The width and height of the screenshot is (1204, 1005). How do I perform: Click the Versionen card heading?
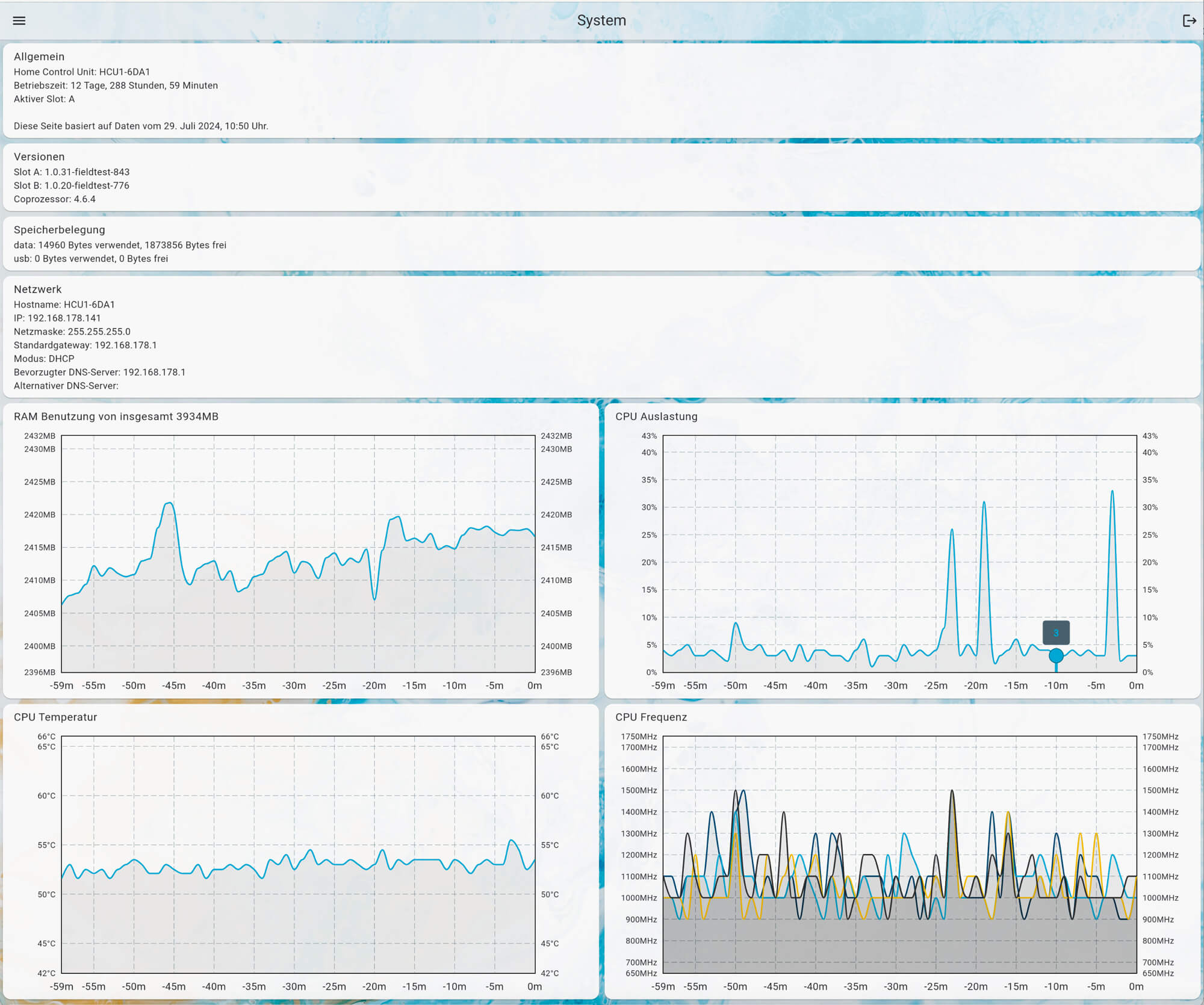pos(39,156)
